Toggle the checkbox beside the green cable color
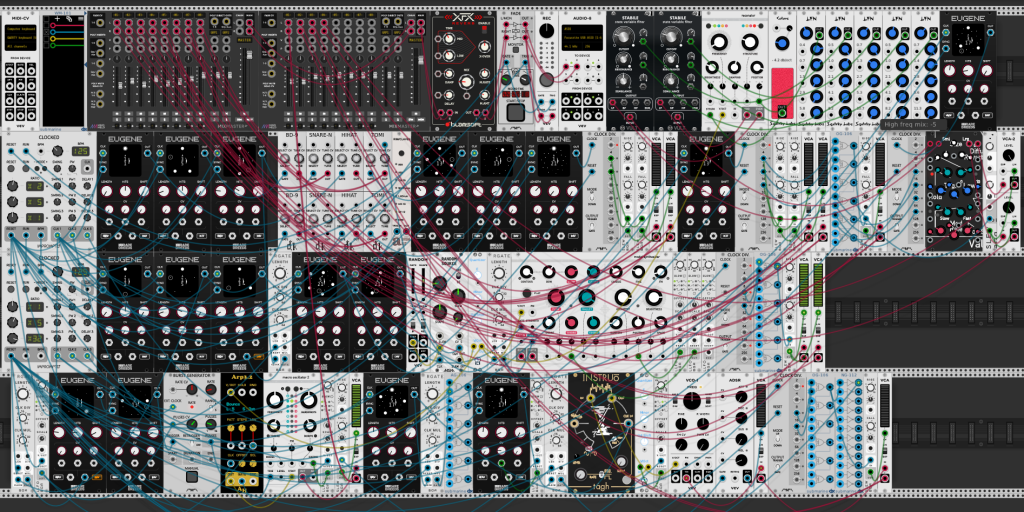Viewport: 1024px width, 512px height. click(46, 45)
